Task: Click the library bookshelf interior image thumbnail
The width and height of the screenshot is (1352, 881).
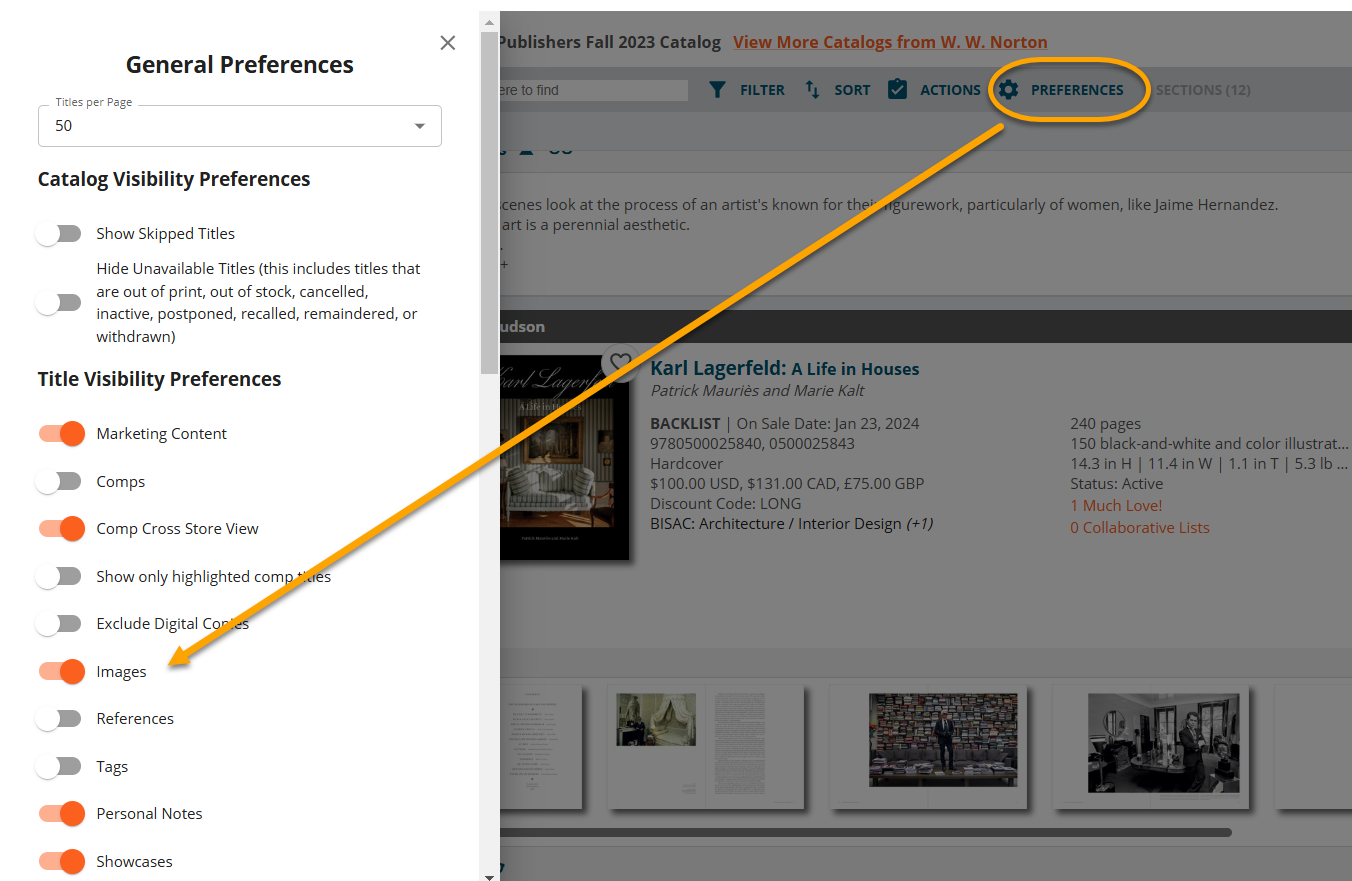Action: [928, 745]
